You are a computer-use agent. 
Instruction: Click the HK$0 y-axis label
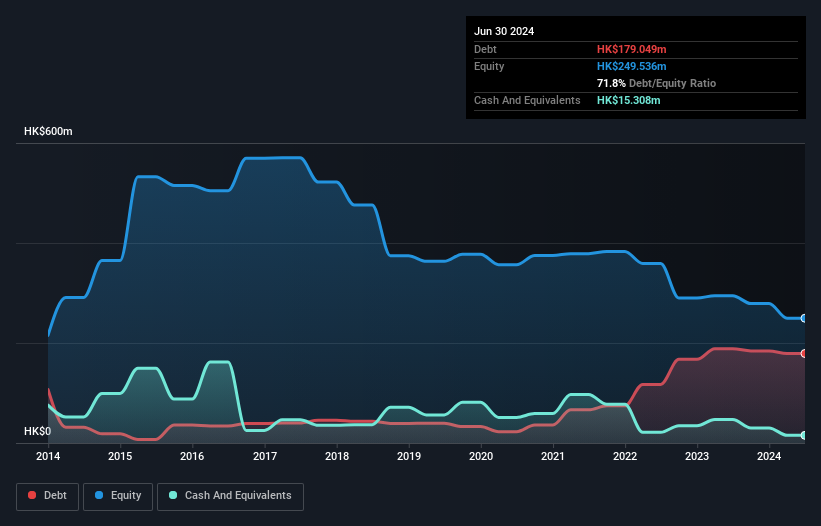coord(36,431)
